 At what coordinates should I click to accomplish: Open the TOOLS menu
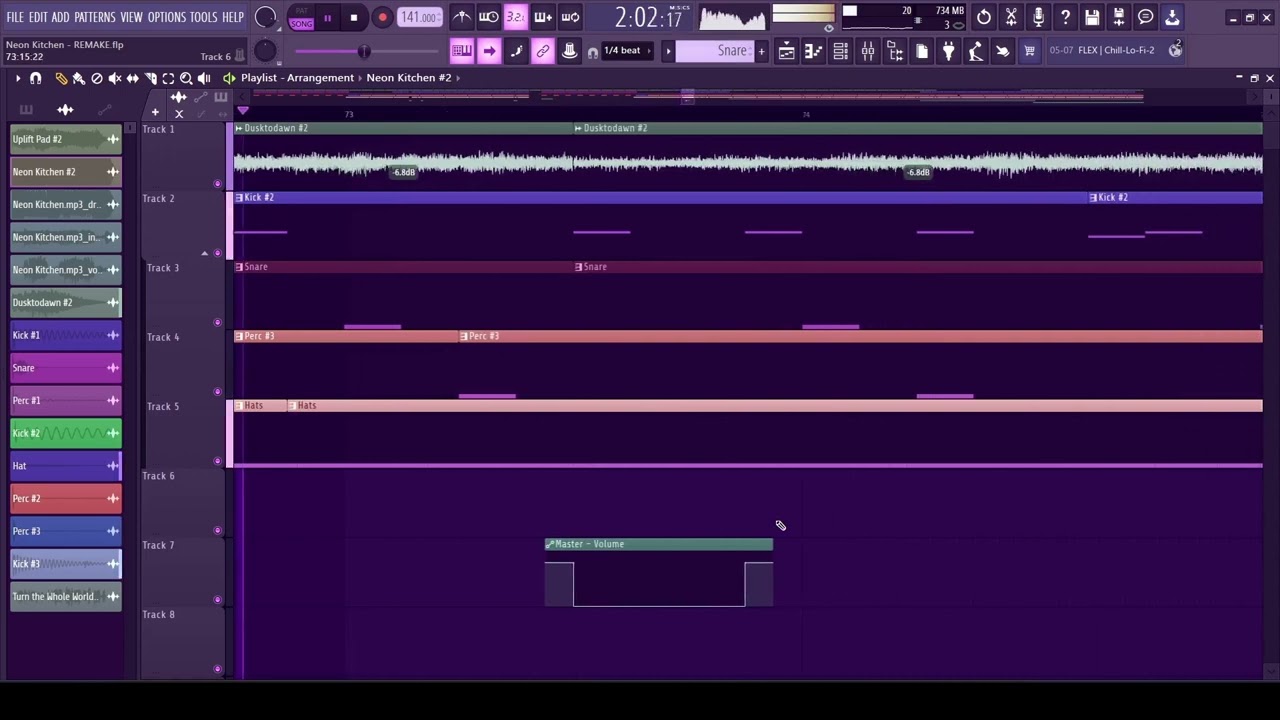pyautogui.click(x=204, y=17)
